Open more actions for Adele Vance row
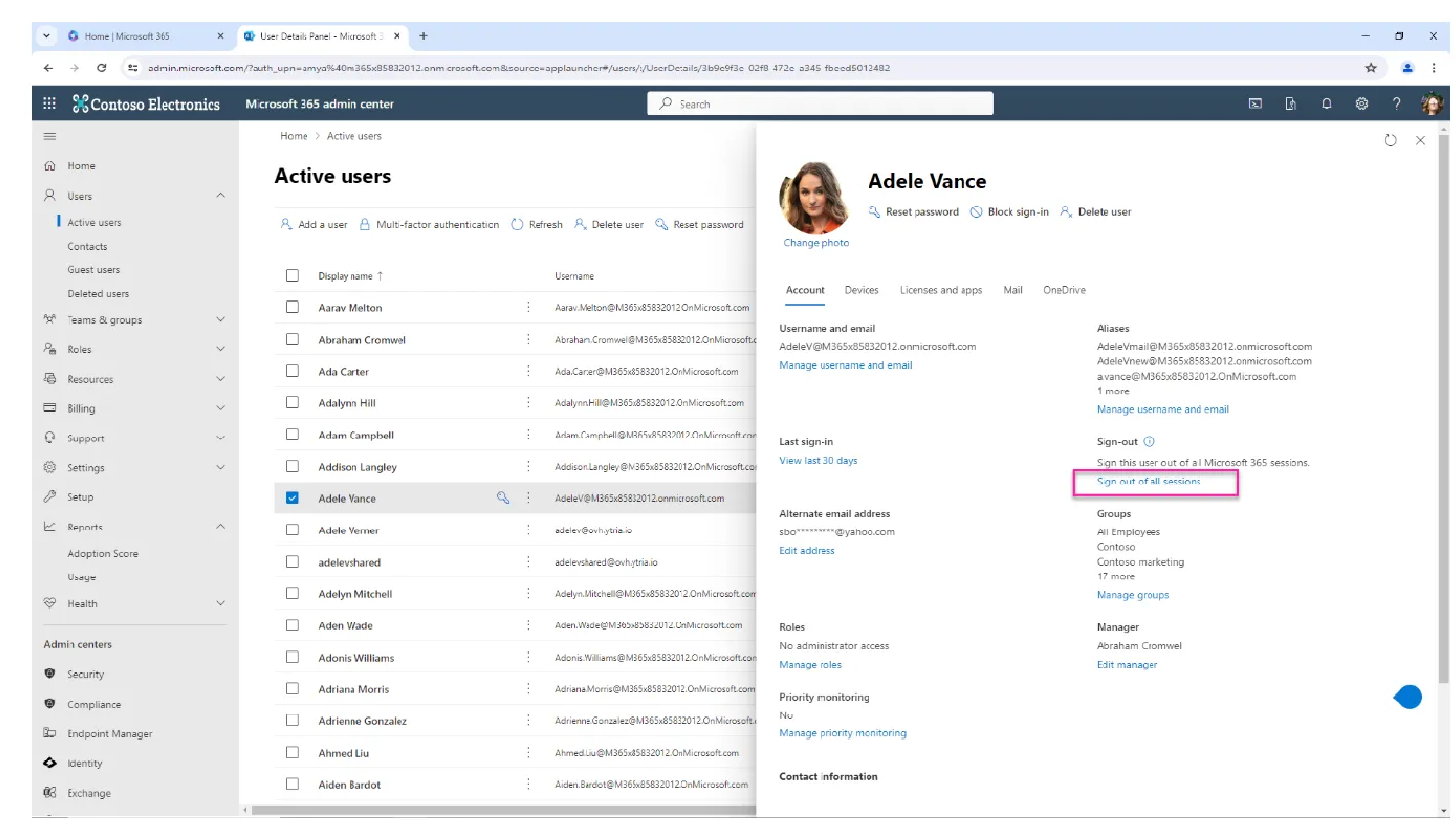This screenshot has height=829, width=1456. 528,498
